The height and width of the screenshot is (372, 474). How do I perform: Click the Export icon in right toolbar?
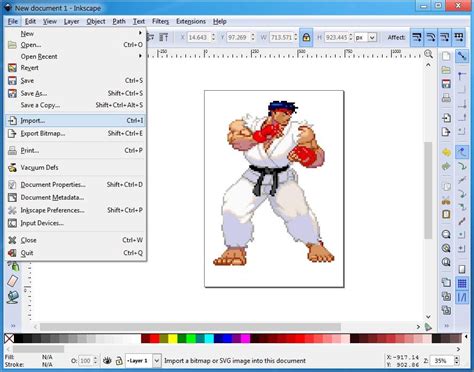pyautogui.click(x=446, y=132)
